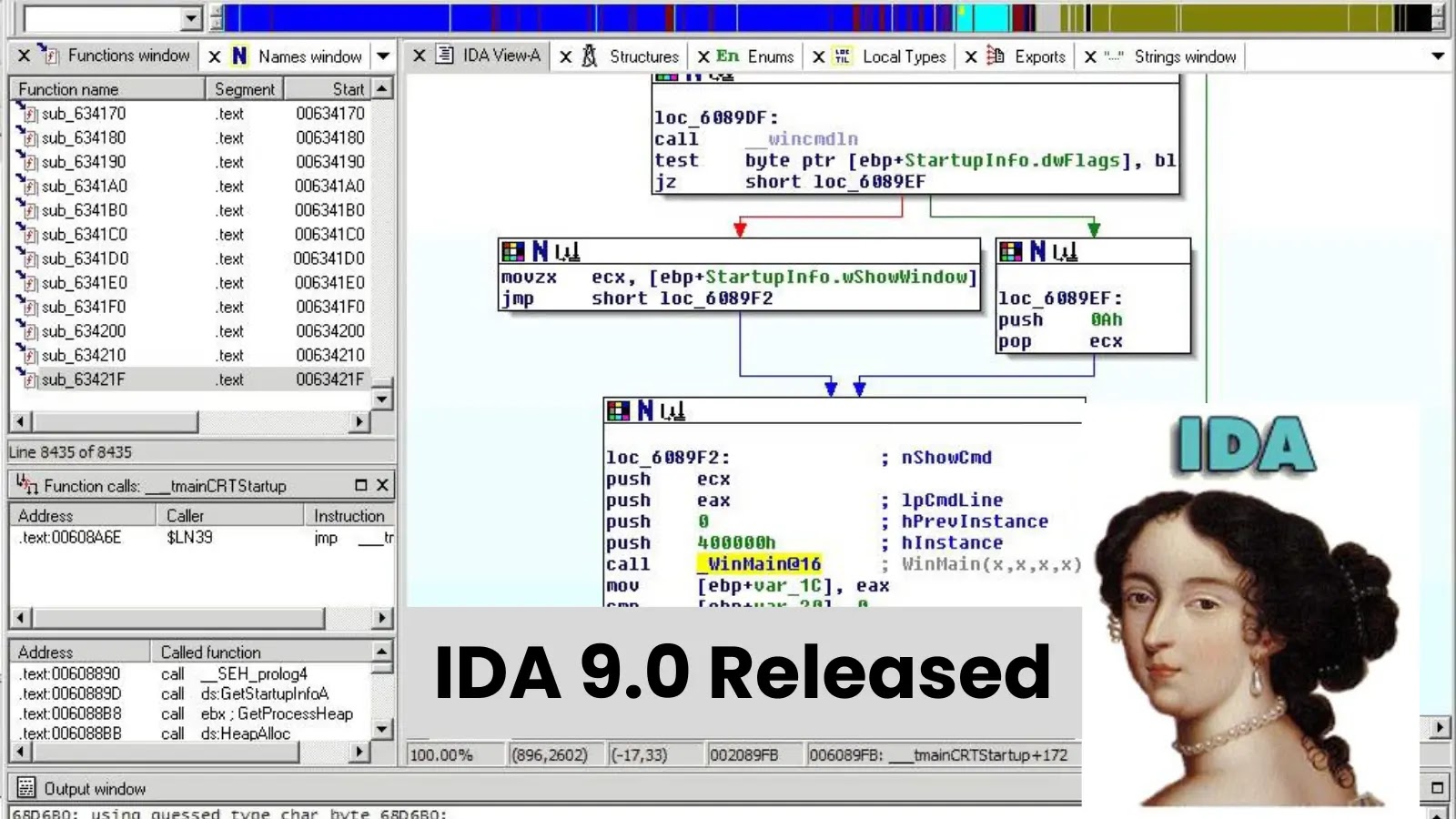The height and width of the screenshot is (819, 1456).
Task: Select the .text:00608A6E caller row
Action: pyautogui.click(x=201, y=538)
